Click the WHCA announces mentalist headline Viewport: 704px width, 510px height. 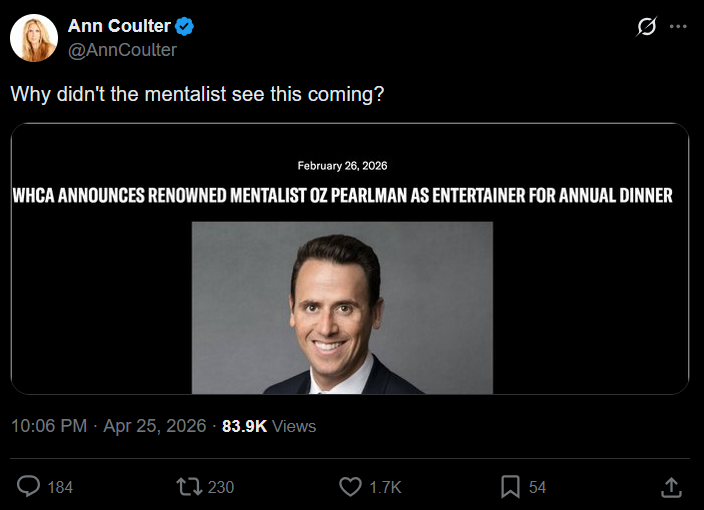tap(342, 195)
